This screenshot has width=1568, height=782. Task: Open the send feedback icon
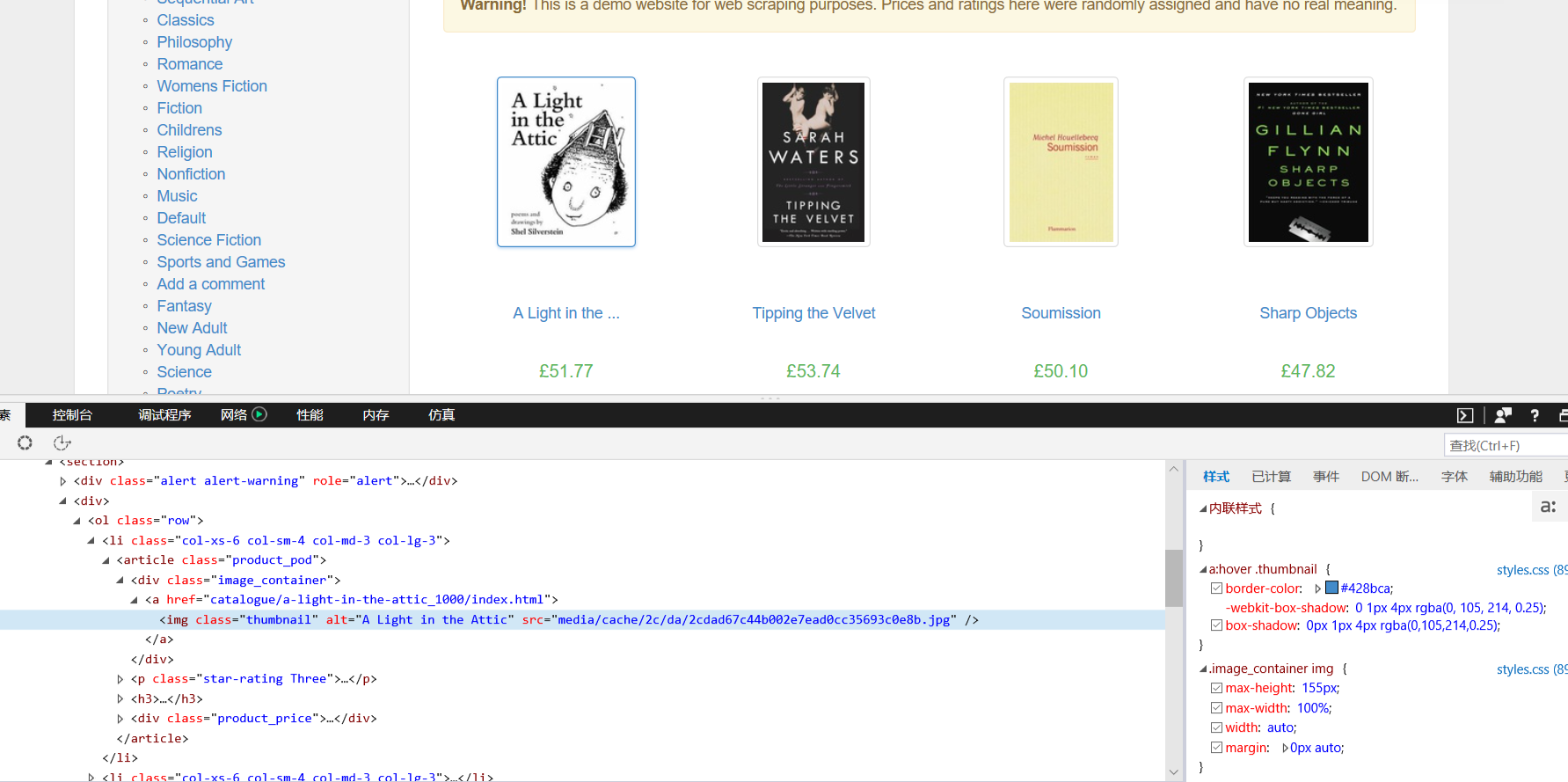(x=1503, y=415)
